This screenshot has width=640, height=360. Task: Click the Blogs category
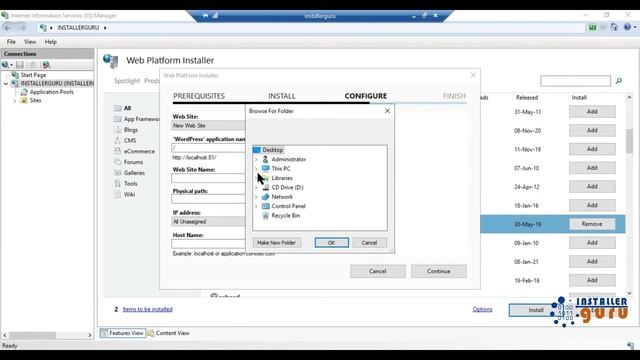131,130
